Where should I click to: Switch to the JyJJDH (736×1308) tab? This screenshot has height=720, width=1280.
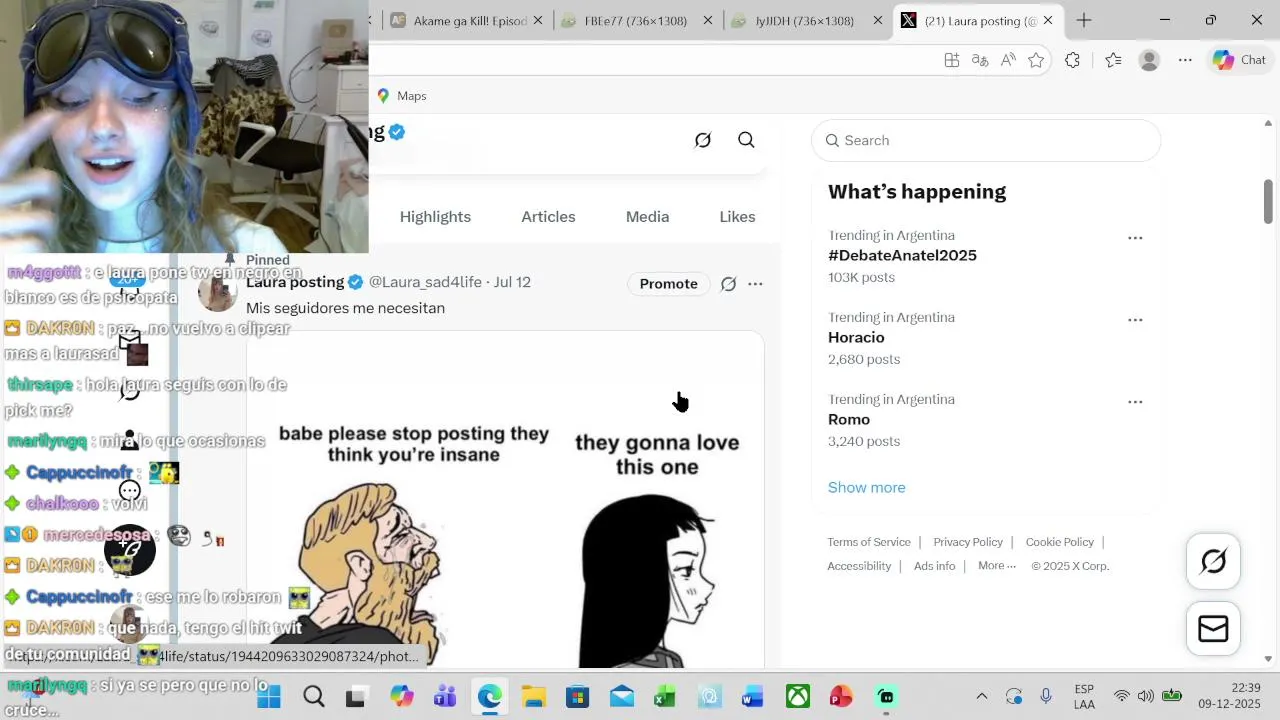(805, 20)
